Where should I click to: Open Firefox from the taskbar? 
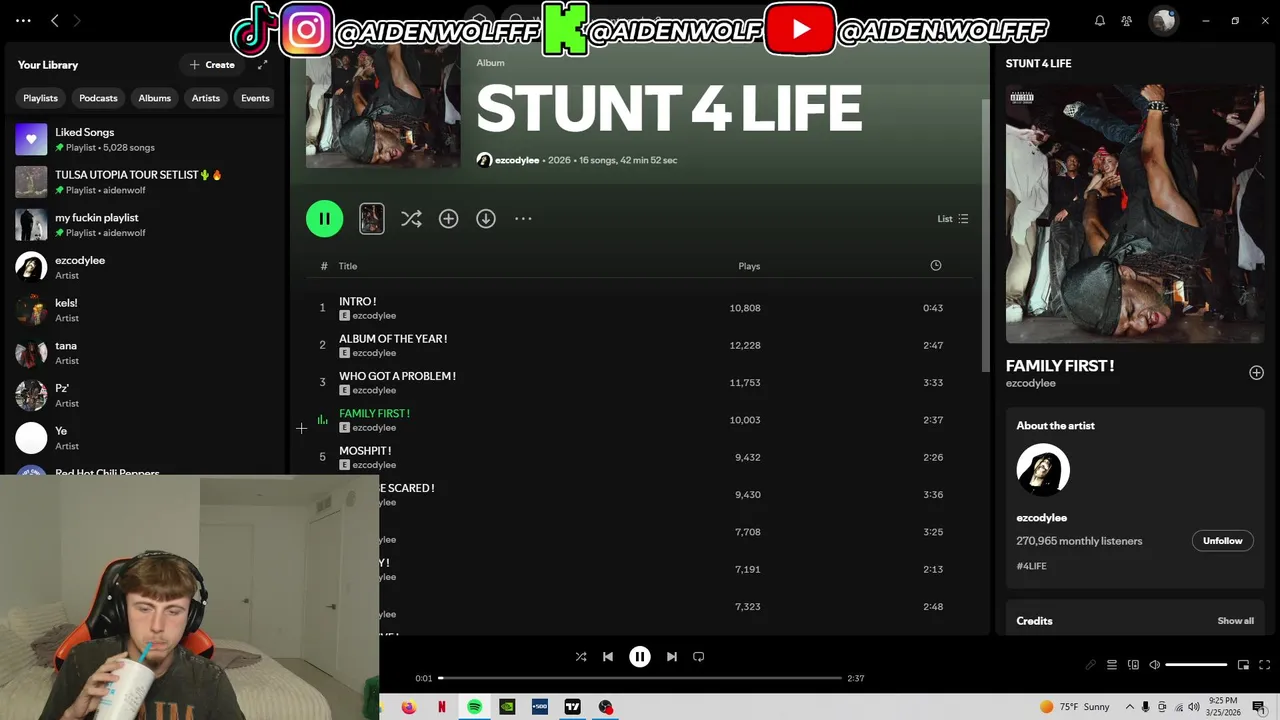click(409, 707)
